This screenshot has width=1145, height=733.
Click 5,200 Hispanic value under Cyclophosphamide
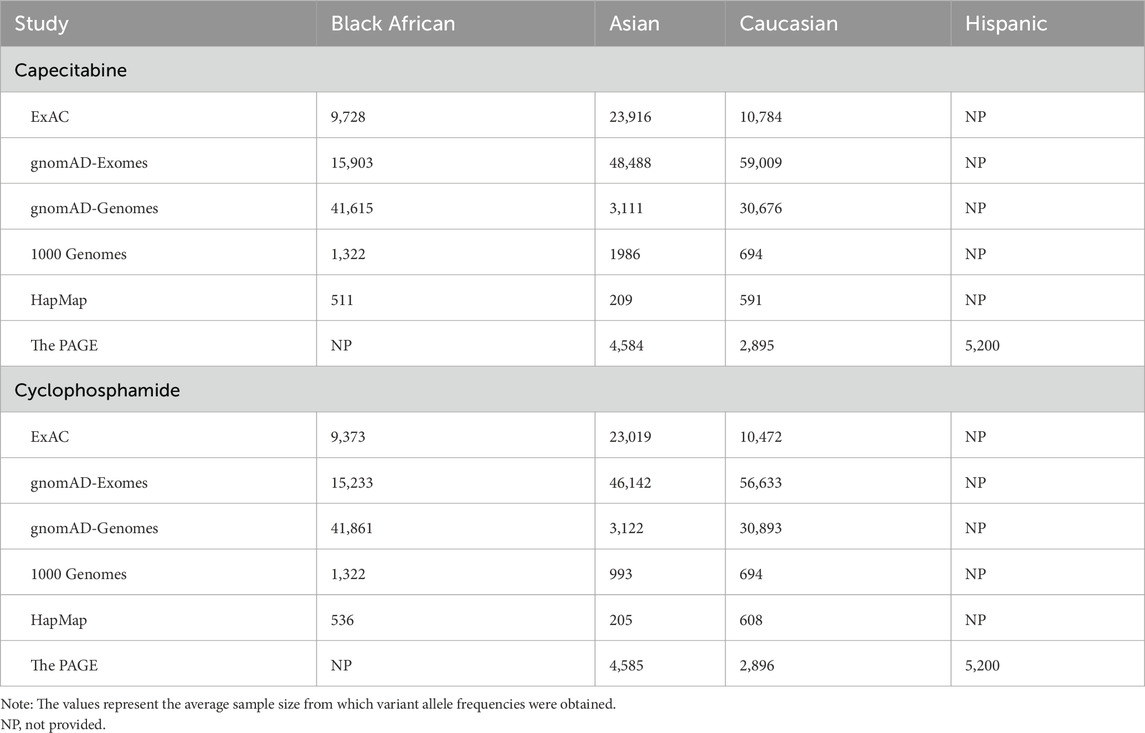click(x=982, y=665)
